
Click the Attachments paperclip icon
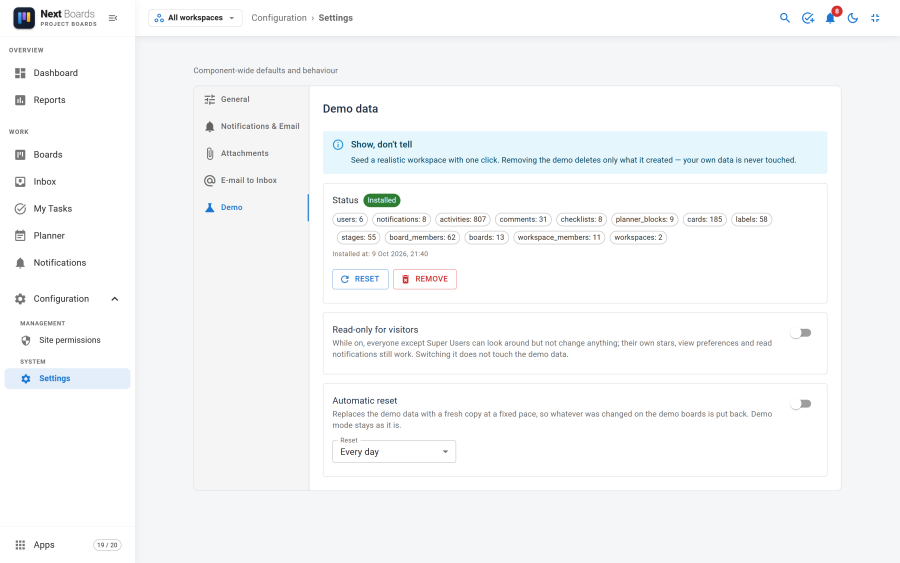[210, 153]
